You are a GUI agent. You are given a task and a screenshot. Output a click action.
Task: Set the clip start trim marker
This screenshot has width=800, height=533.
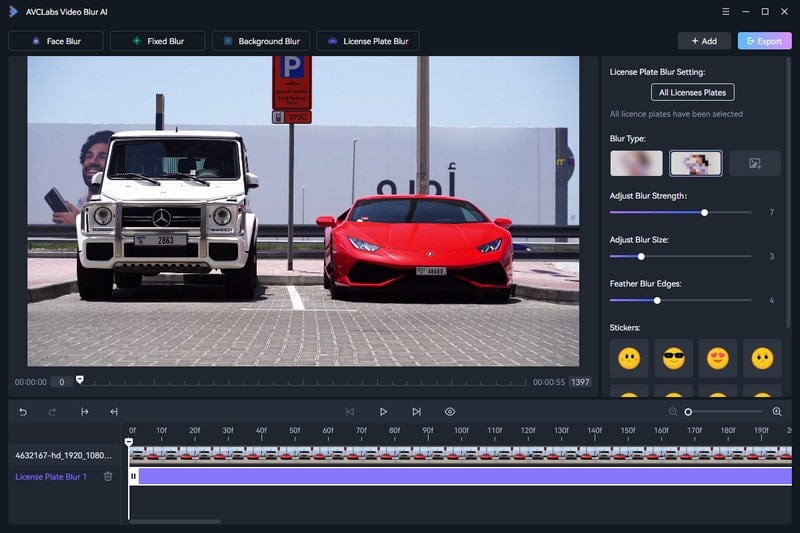coord(85,412)
